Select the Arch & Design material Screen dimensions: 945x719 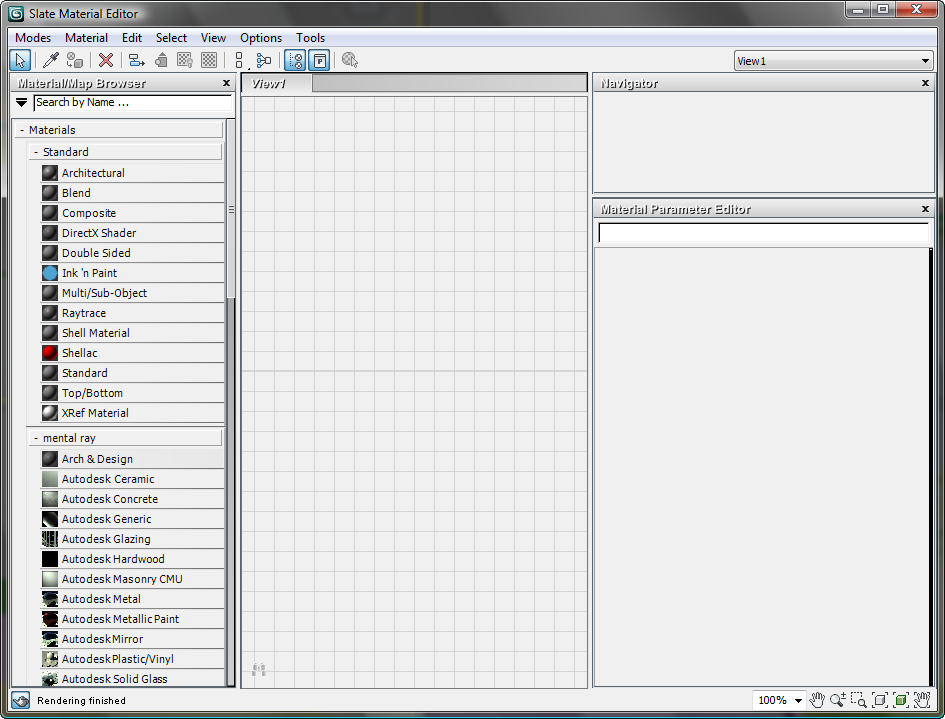[x=132, y=459]
